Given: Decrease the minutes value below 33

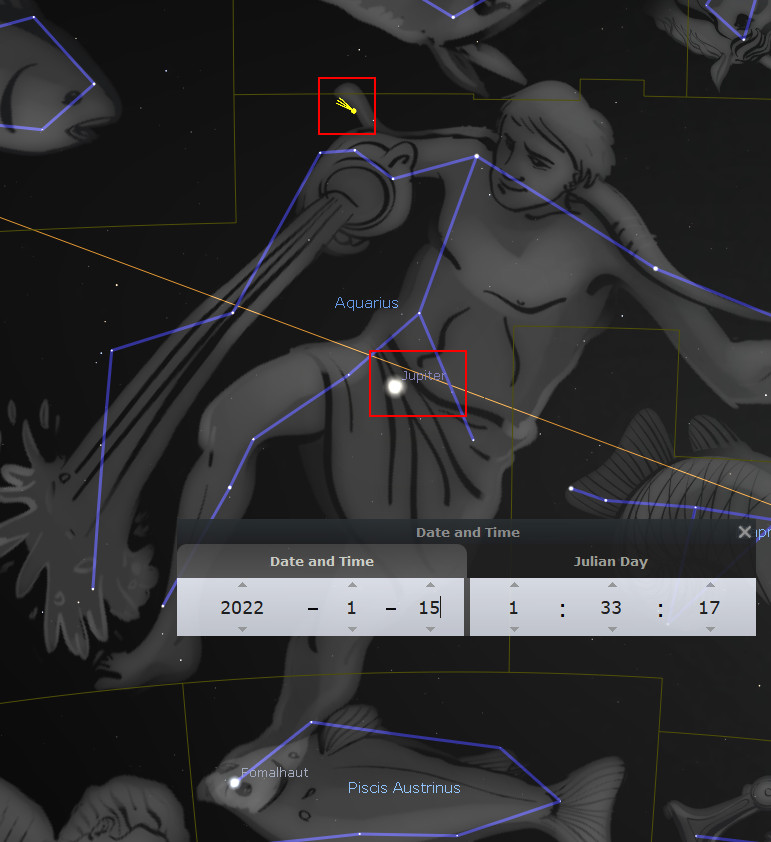Looking at the screenshot, I should point(612,629).
